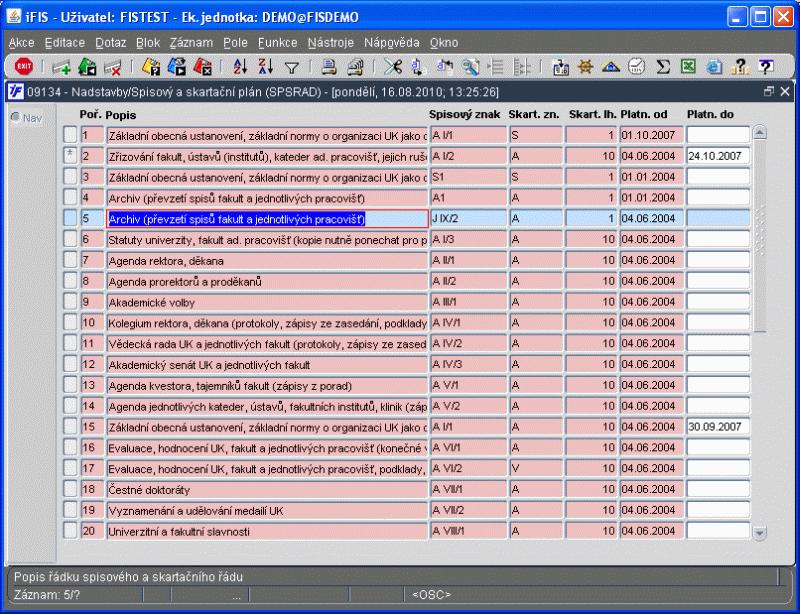Viewport: 800px width, 614px height.
Task: Open the Nápověda menu
Action: 392,43
